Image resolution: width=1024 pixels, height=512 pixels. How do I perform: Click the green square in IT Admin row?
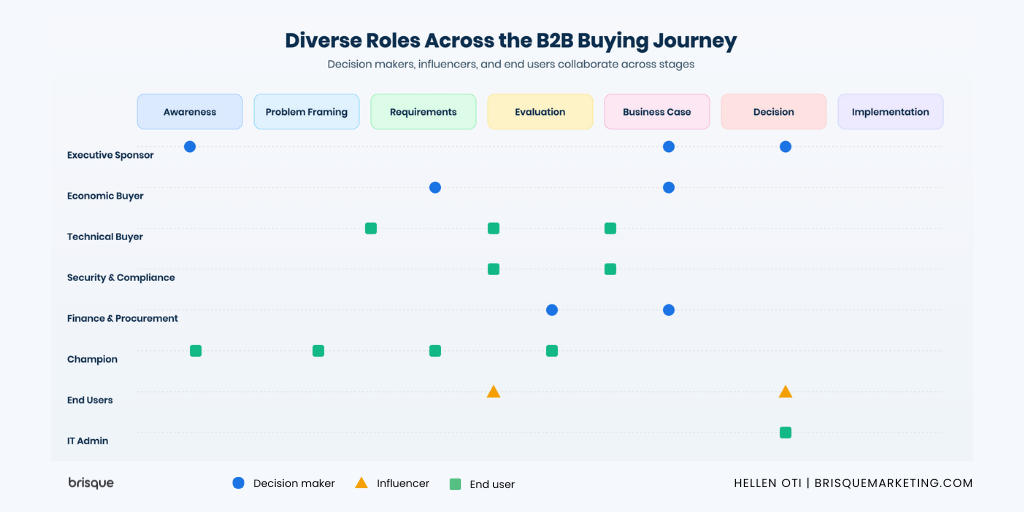point(785,433)
